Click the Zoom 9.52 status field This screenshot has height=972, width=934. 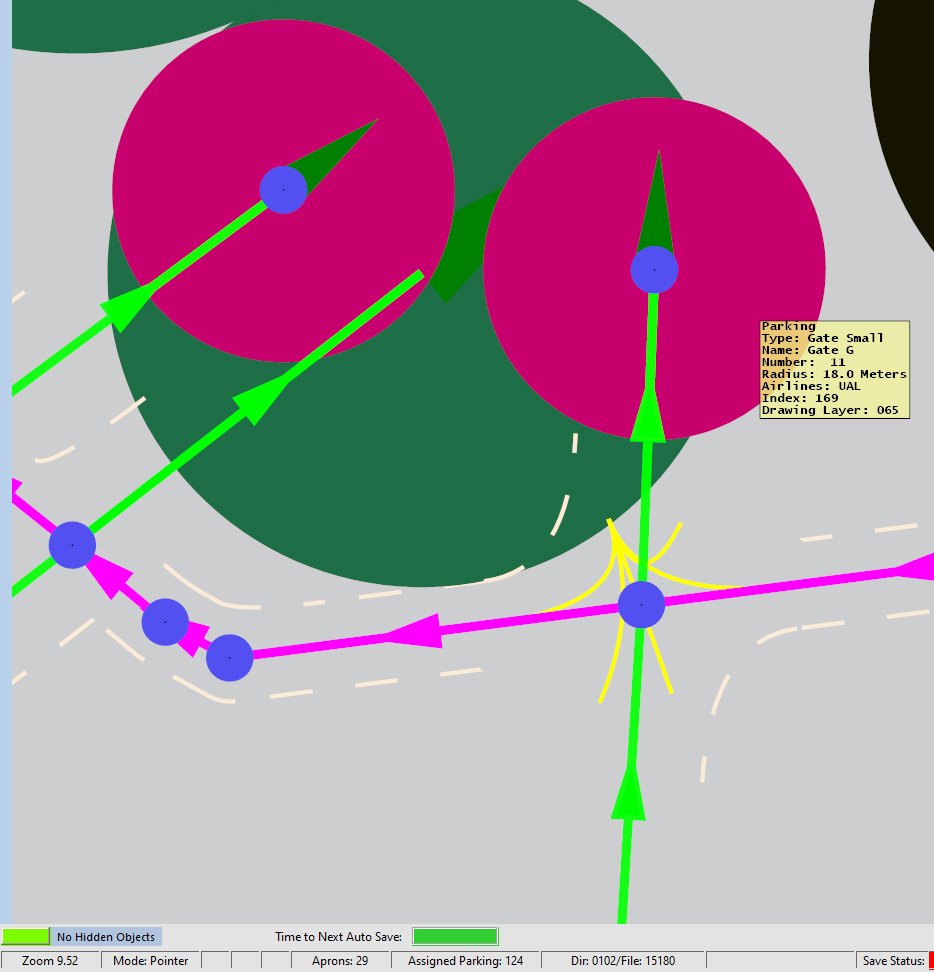coord(50,961)
